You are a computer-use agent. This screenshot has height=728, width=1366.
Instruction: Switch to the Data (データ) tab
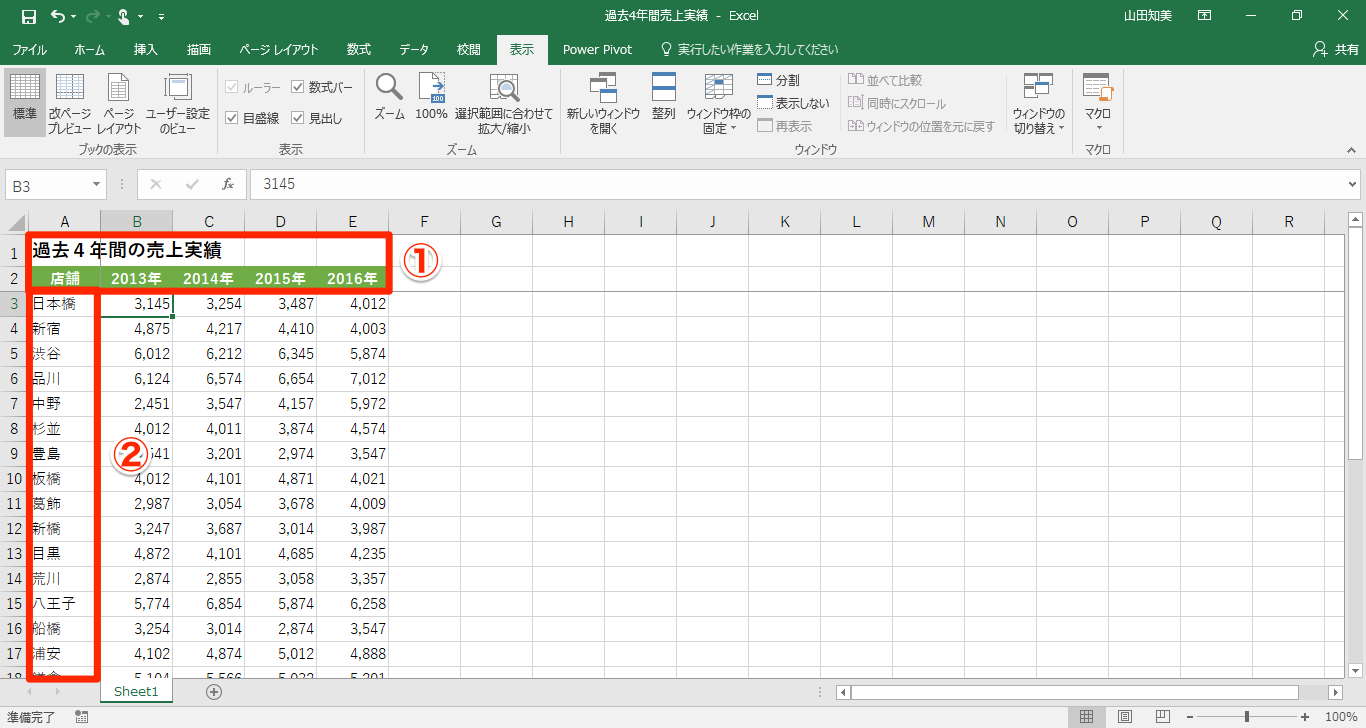click(x=414, y=49)
